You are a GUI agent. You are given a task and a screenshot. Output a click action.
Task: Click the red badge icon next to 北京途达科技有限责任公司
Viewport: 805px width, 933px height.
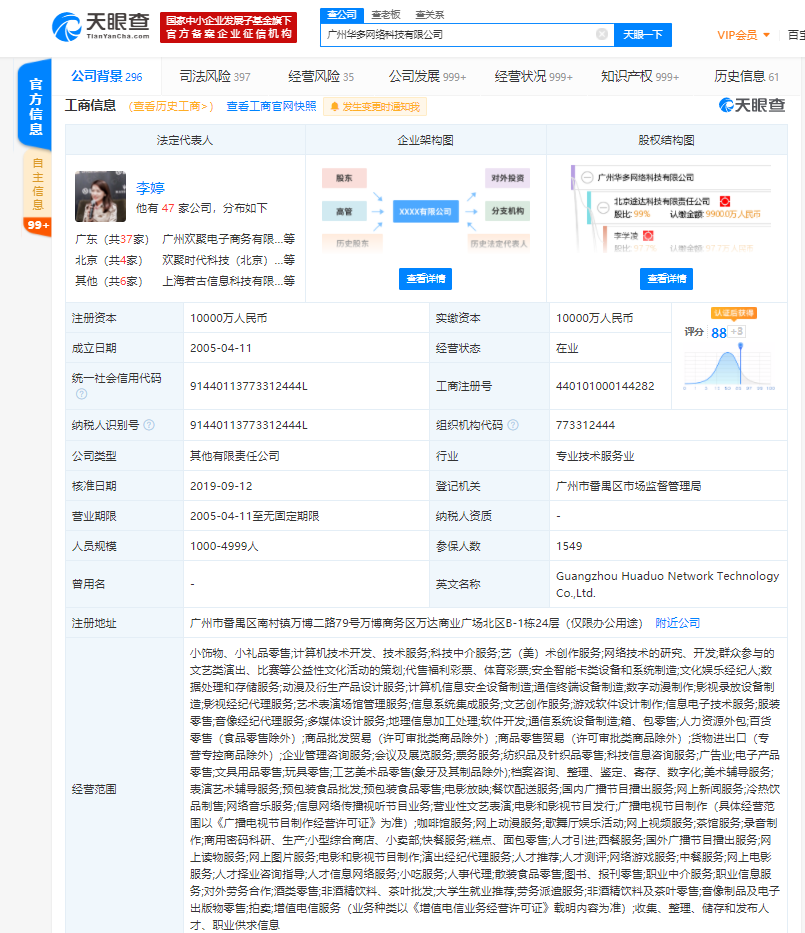tap(724, 202)
